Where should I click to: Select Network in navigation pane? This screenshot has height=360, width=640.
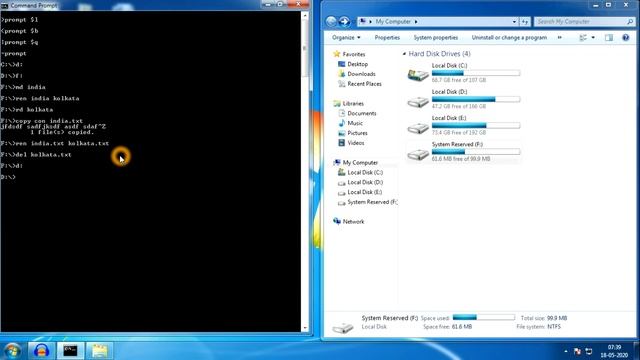[x=353, y=222]
